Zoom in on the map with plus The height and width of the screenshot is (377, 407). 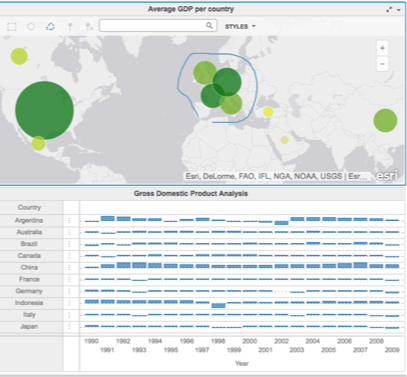382,48
